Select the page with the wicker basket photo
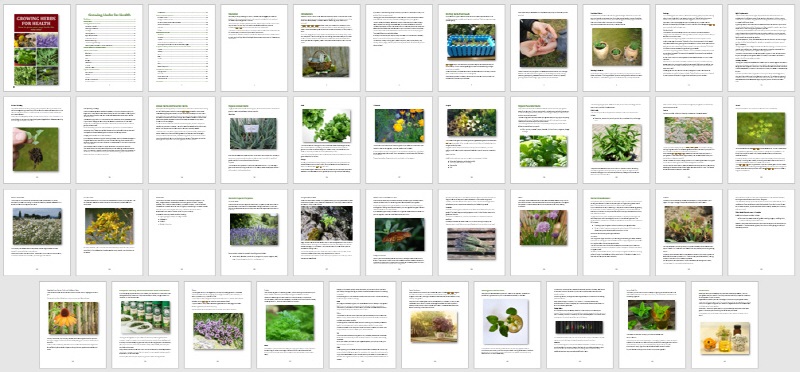Image resolution: width=800 pixels, height=372 pixels. click(327, 48)
